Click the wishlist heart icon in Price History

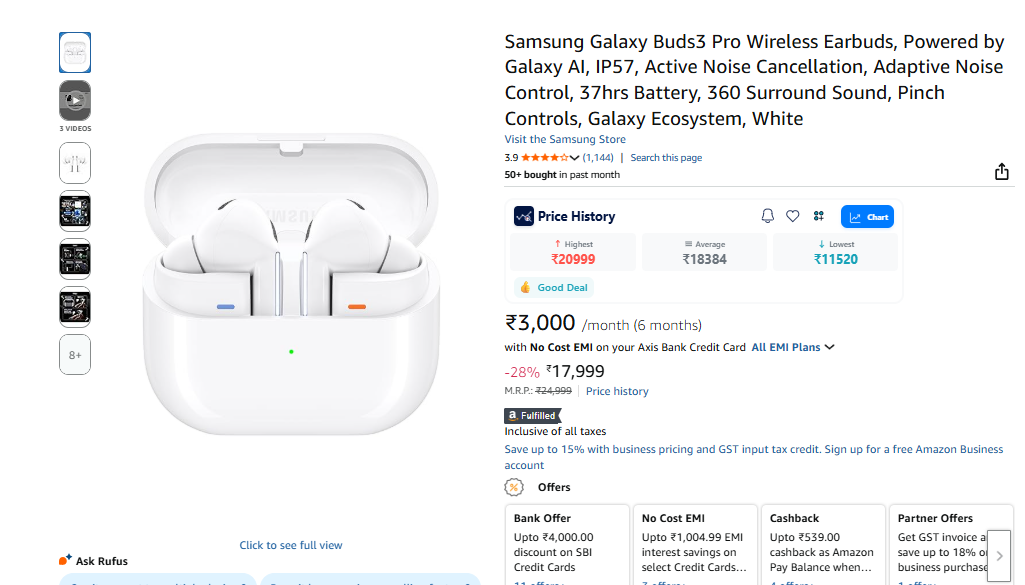[793, 216]
